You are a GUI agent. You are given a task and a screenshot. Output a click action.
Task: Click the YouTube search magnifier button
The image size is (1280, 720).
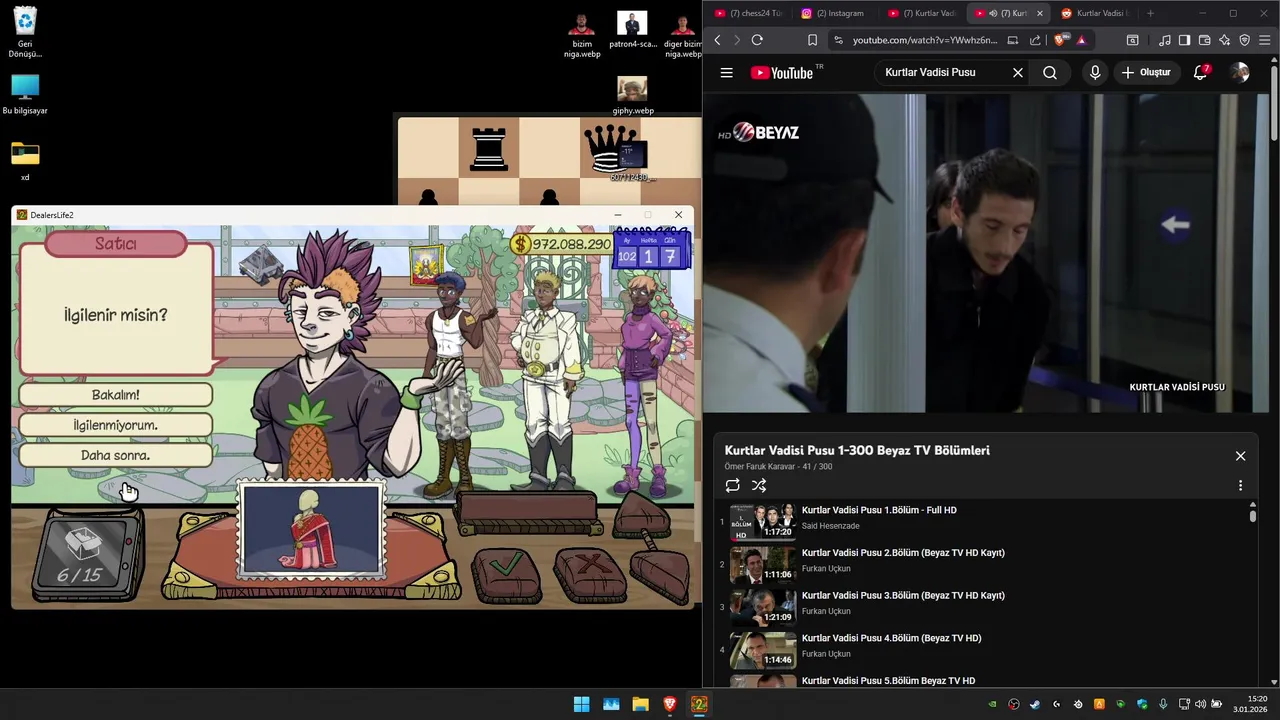[1050, 73]
